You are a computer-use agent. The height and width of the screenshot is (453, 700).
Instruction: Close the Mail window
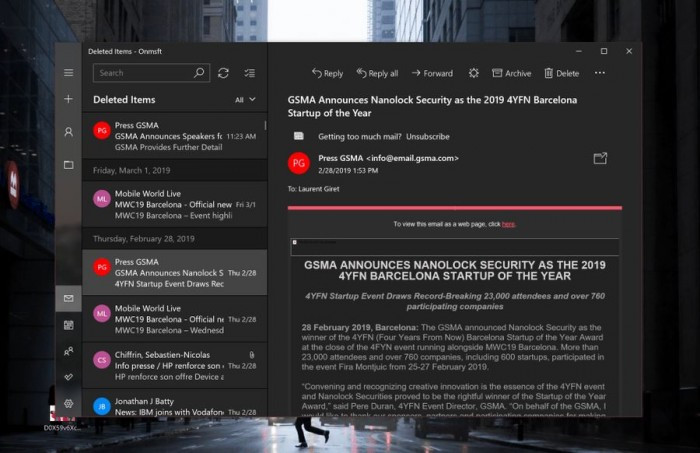629,51
